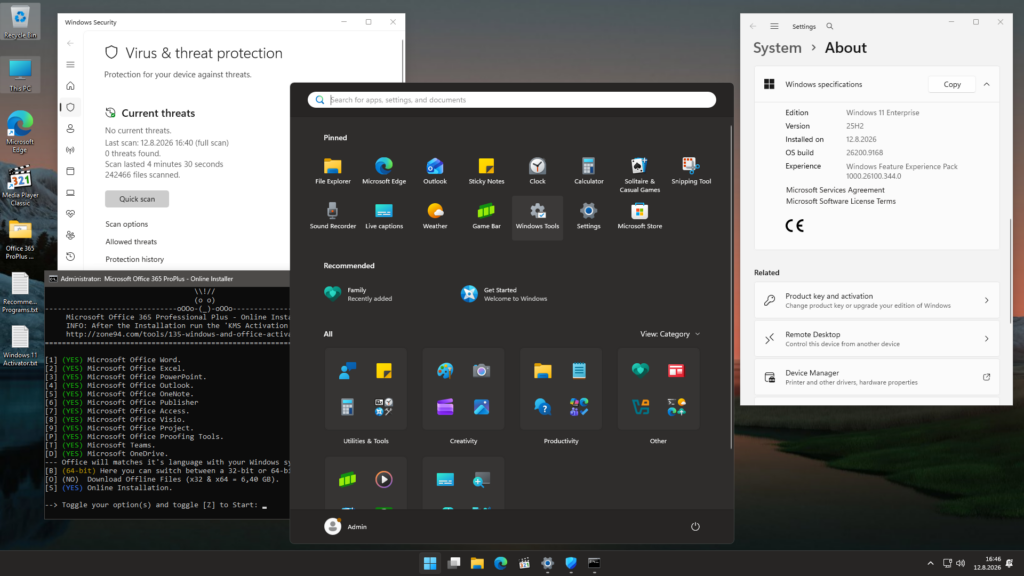Open Windows Security hamburger menu
This screenshot has height=576, width=1024.
(71, 65)
